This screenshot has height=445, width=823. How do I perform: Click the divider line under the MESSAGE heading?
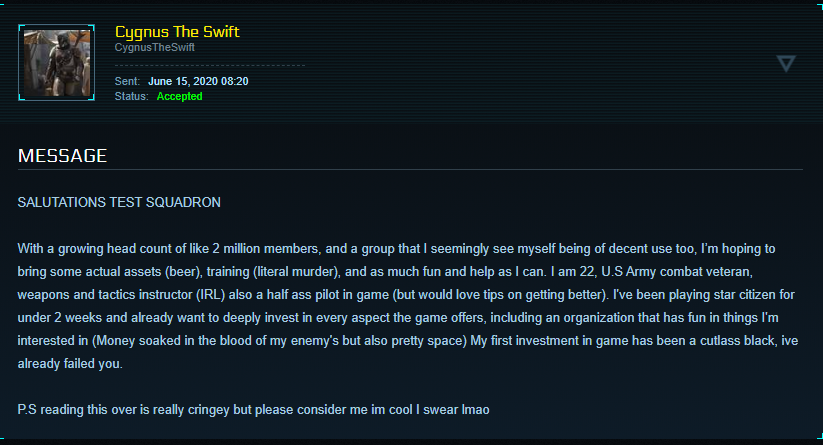(x=410, y=170)
